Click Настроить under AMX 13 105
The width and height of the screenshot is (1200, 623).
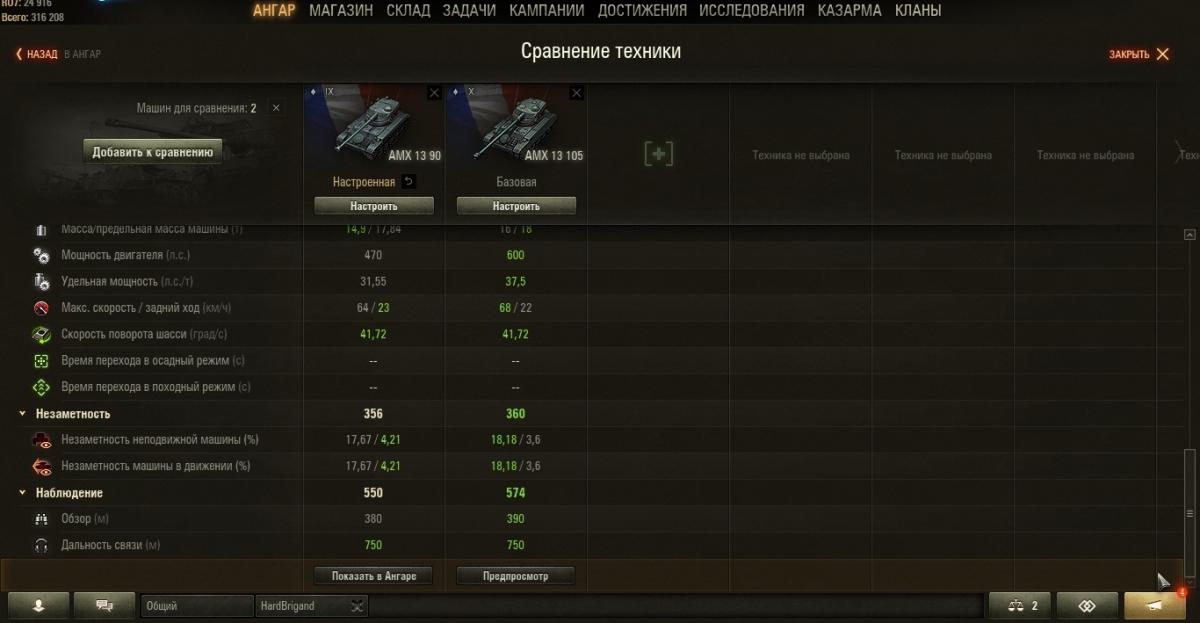click(x=516, y=206)
